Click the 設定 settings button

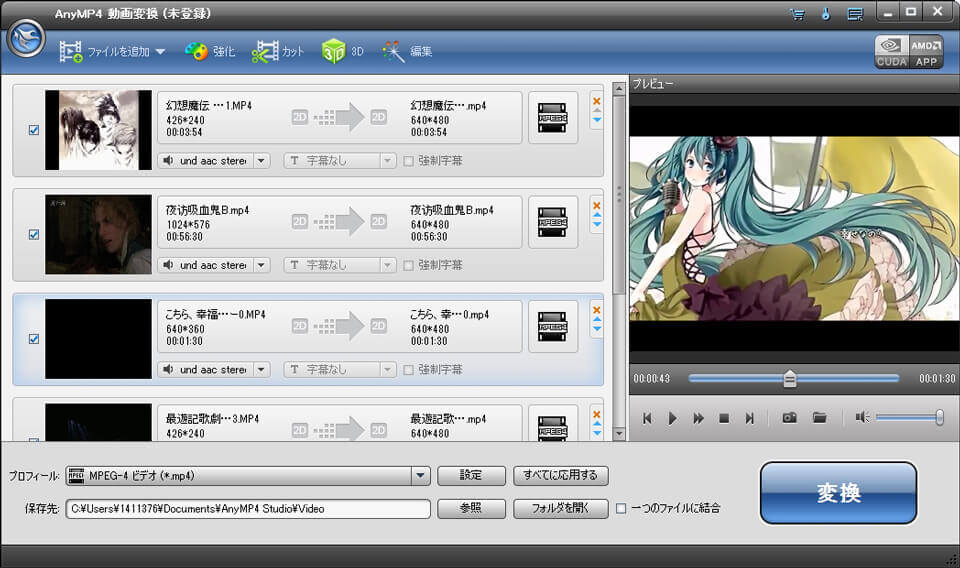[x=471, y=476]
